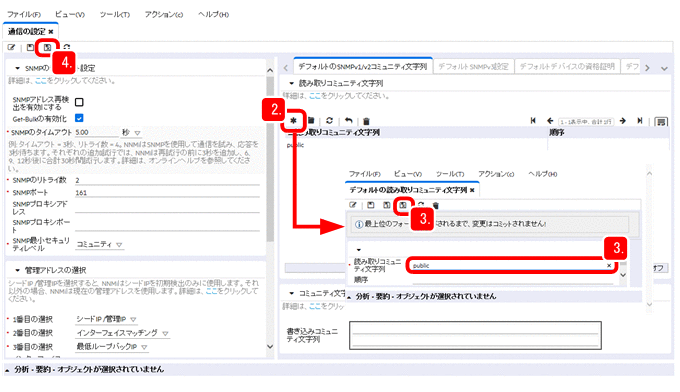Click the edit pencil icon in 通信の設定 toolbar

pos(11,47)
